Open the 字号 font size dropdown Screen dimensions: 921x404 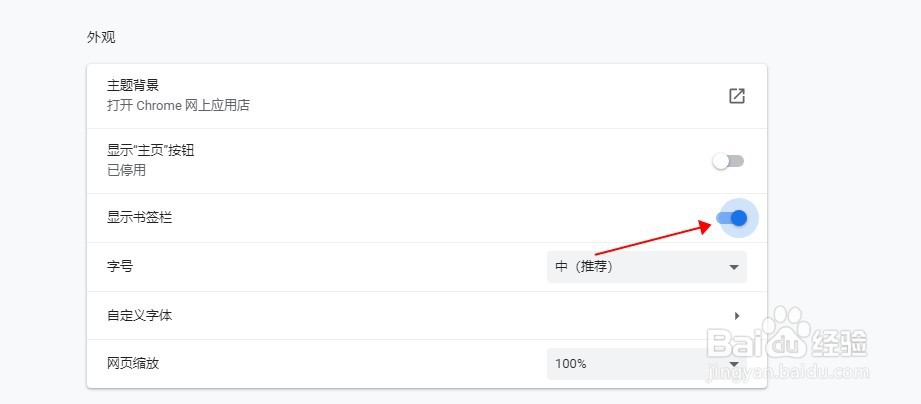click(646, 267)
